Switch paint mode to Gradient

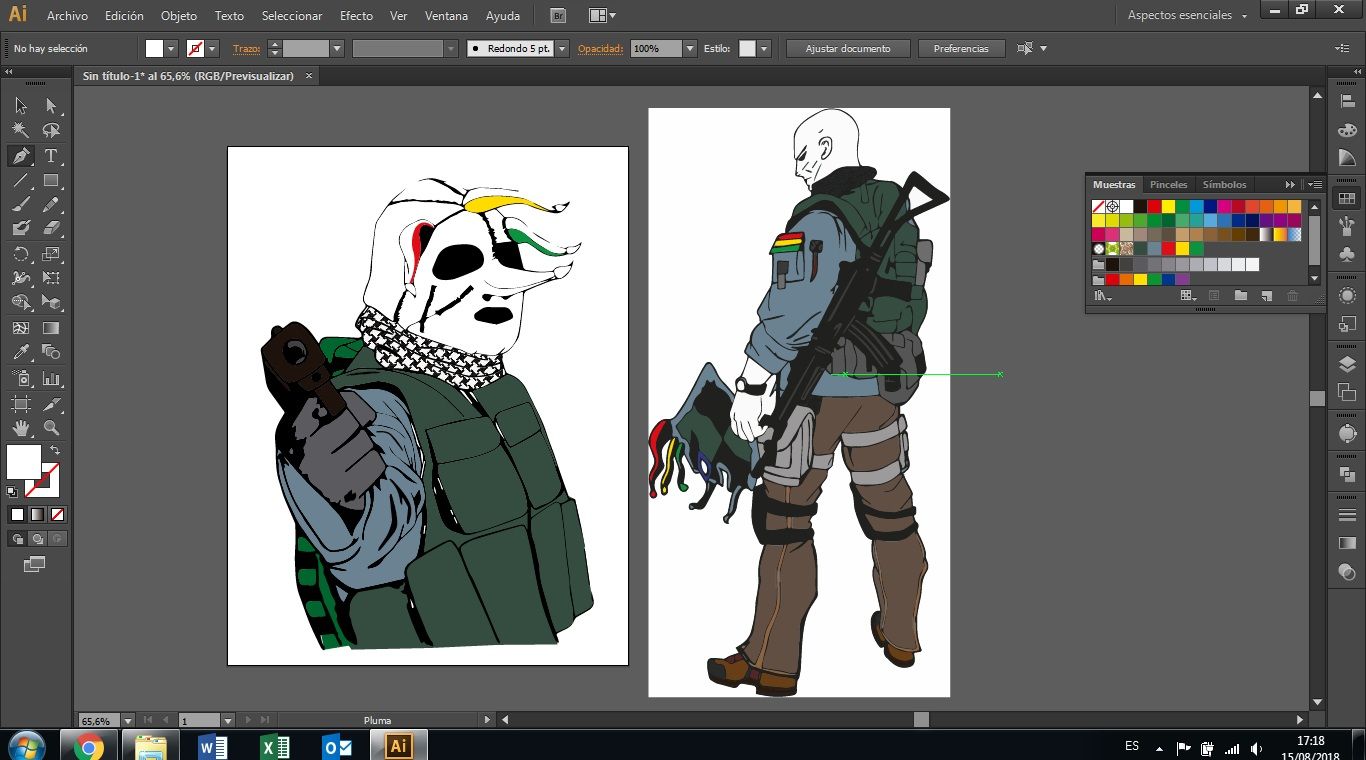tap(37, 514)
